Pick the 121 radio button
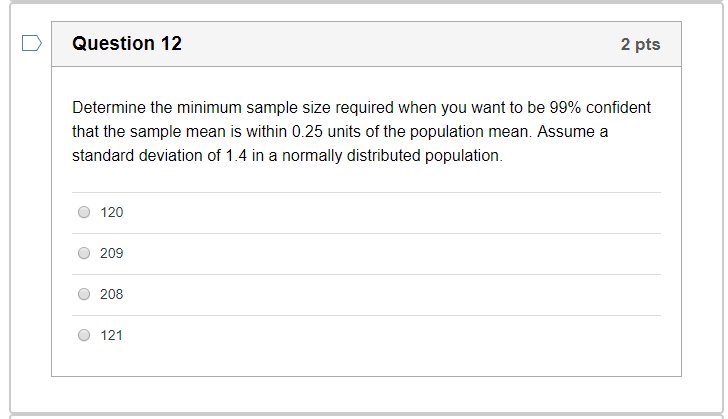Image resolution: width=728 pixels, height=419 pixels. pos(84,335)
